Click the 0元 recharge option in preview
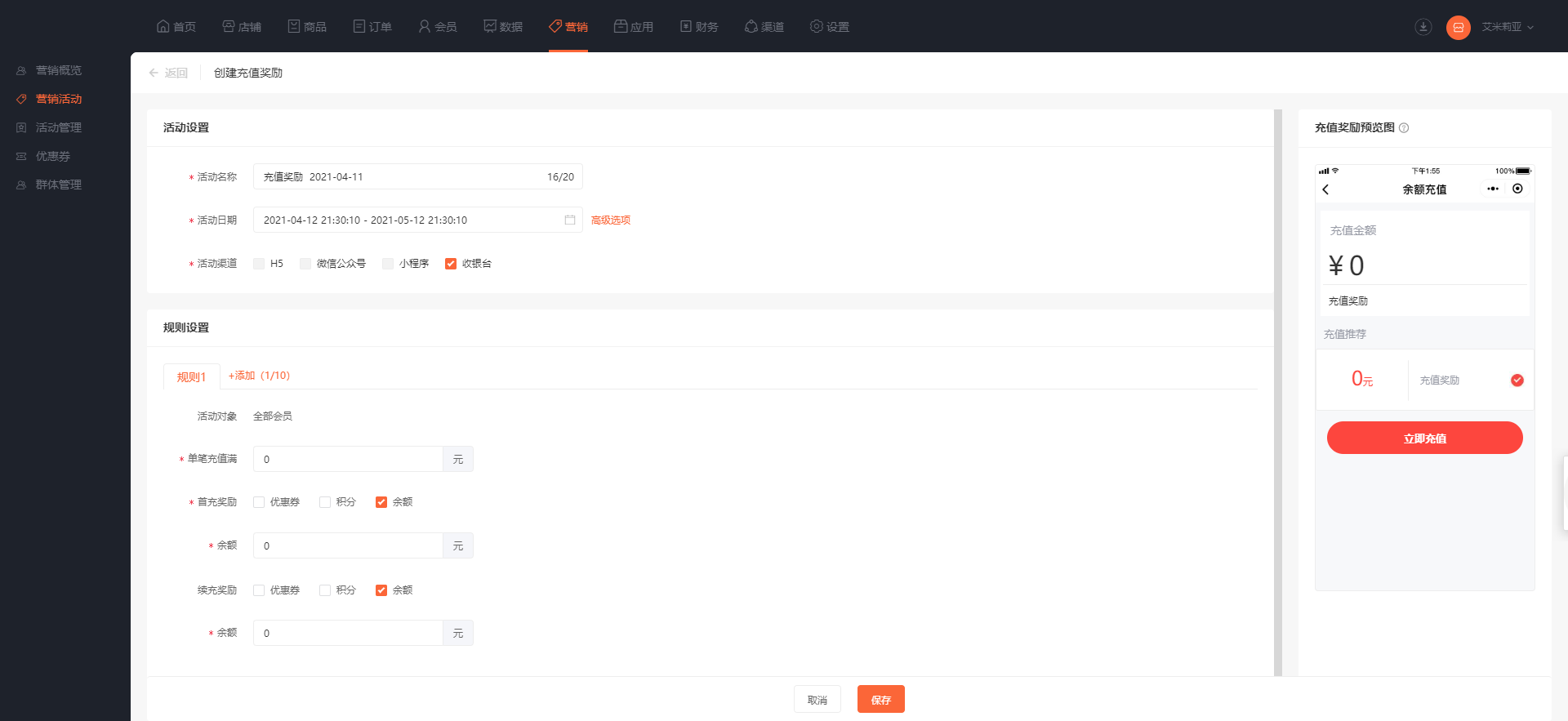The width and height of the screenshot is (1568, 721). click(x=1362, y=379)
